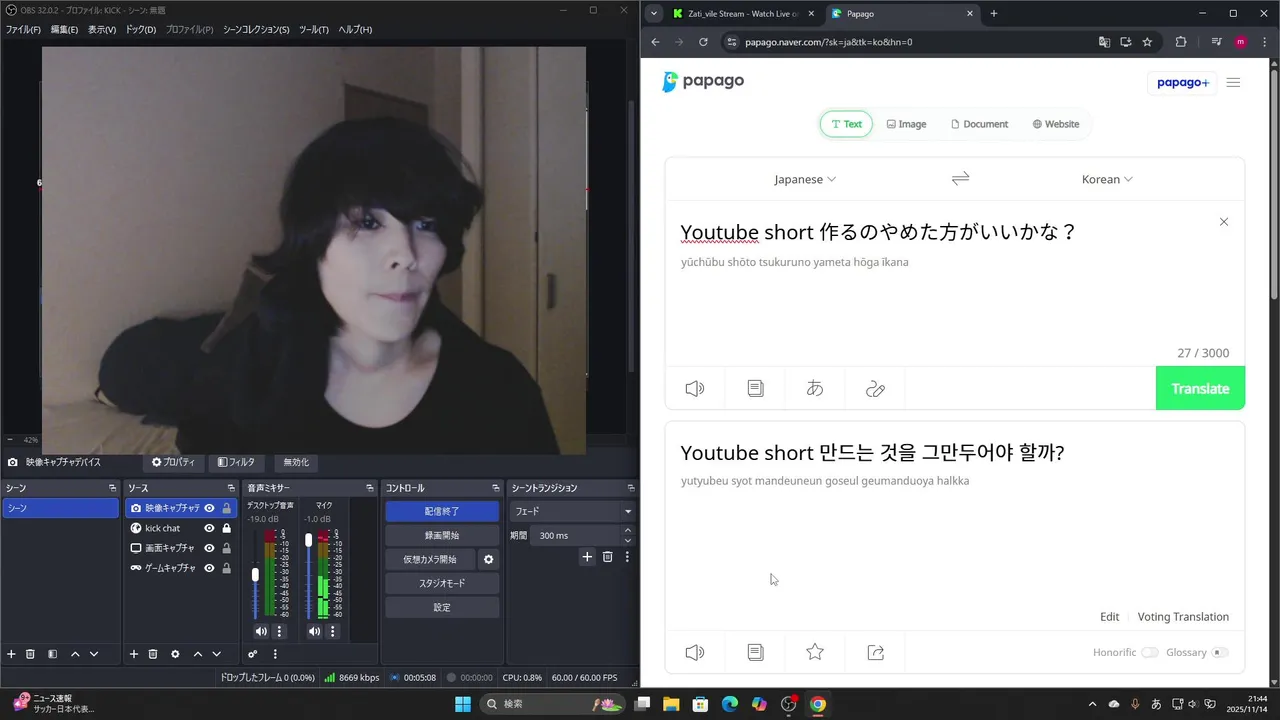Delete the selected scene in OBS
Viewport: 1280px width, 720px height.
30,654
